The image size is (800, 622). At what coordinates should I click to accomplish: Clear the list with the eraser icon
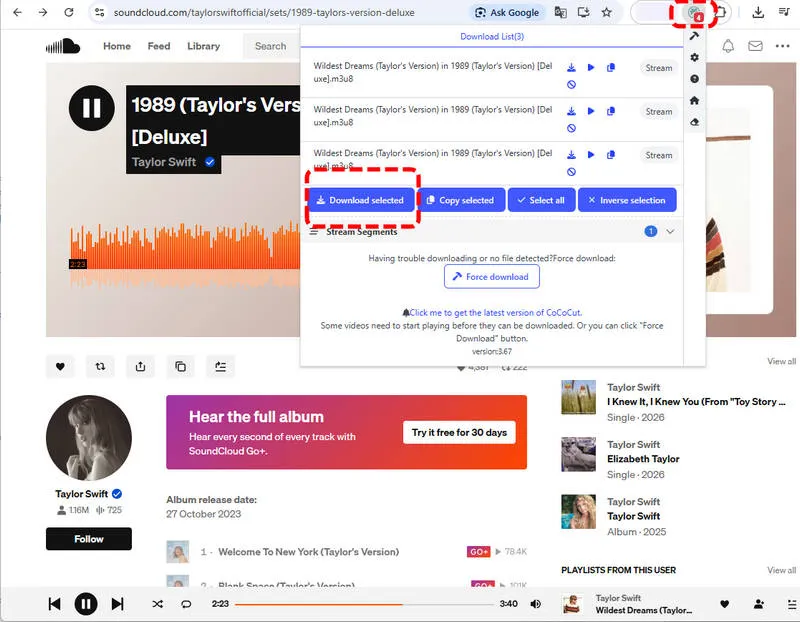tap(694, 122)
